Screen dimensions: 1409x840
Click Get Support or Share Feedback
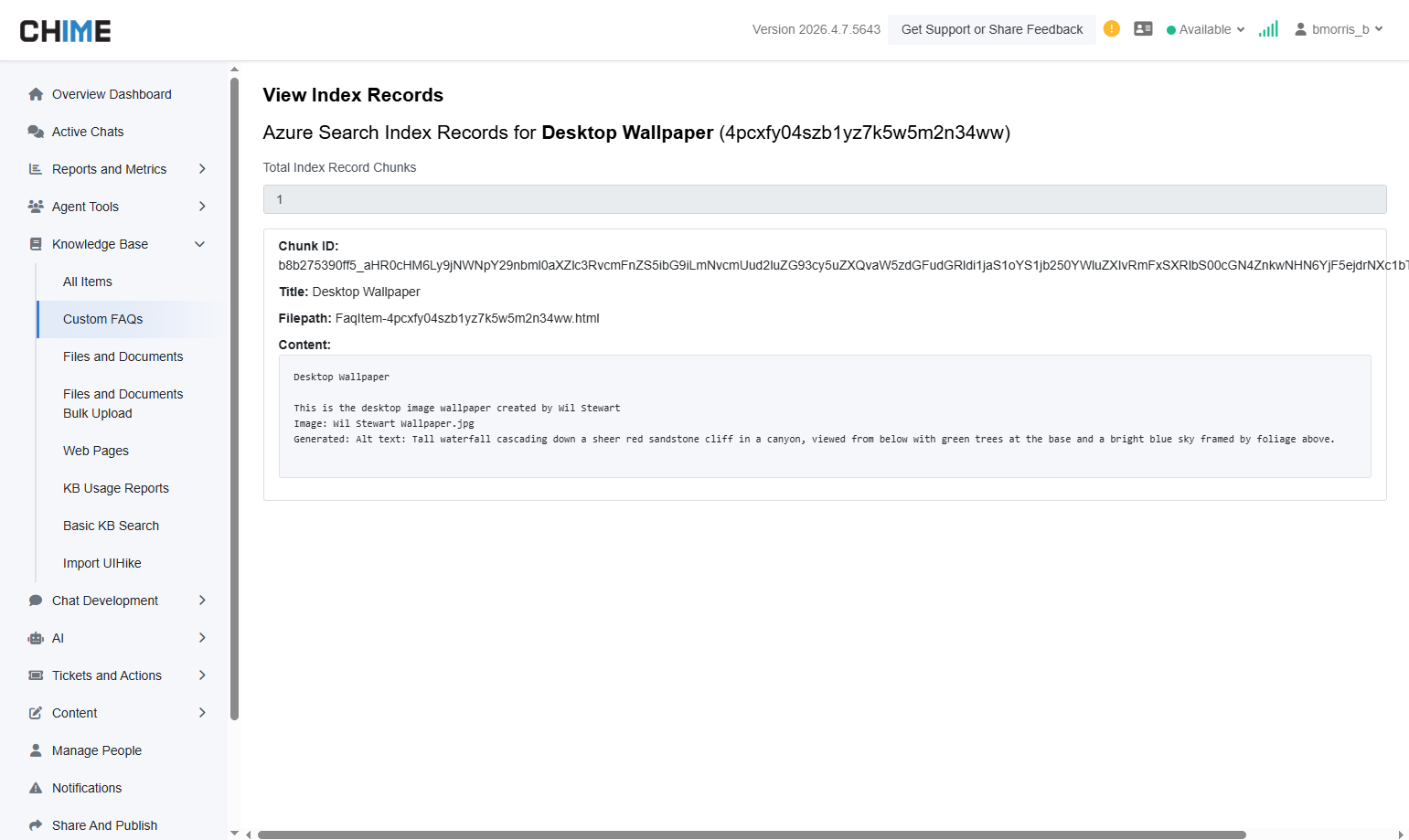pyautogui.click(x=991, y=28)
